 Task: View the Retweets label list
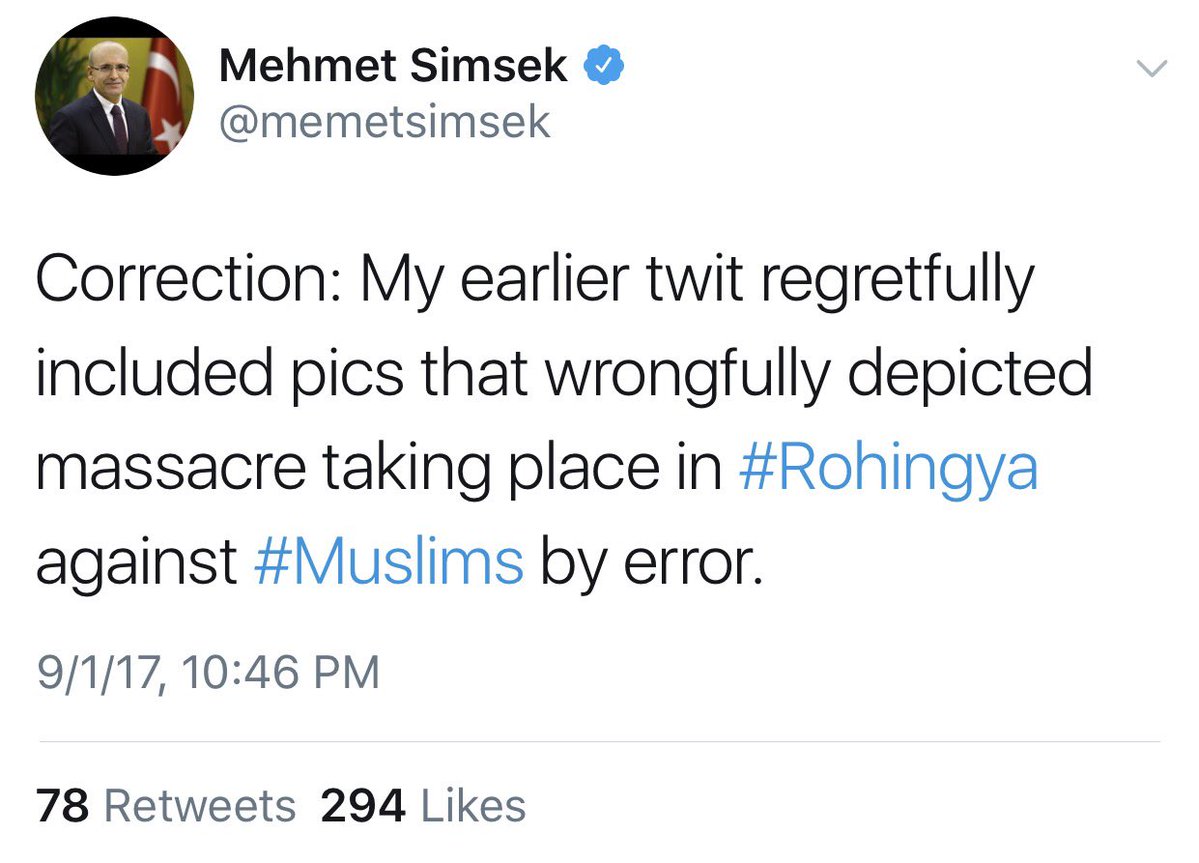coord(200,806)
